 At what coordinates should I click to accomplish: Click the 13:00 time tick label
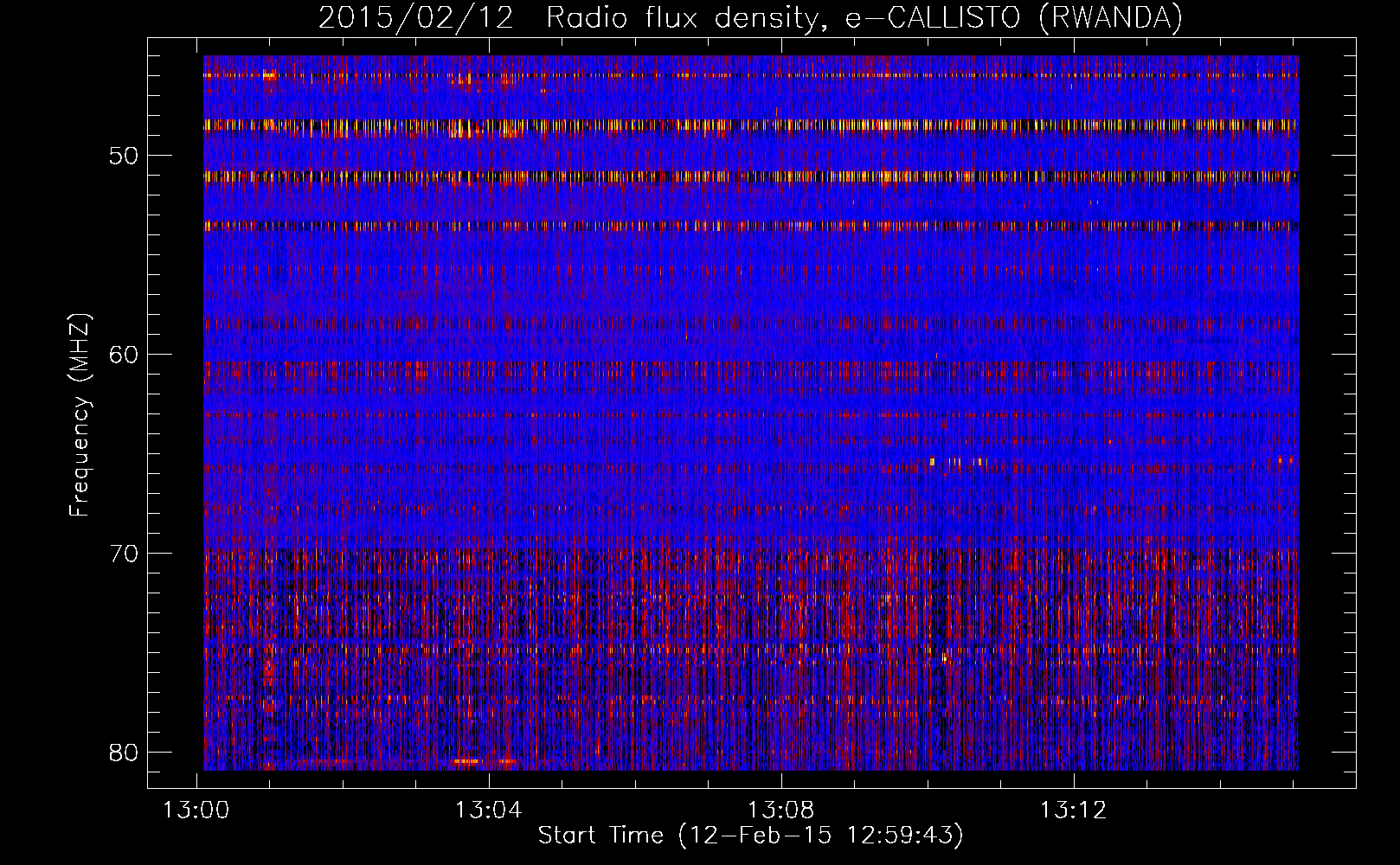pyautogui.click(x=196, y=811)
